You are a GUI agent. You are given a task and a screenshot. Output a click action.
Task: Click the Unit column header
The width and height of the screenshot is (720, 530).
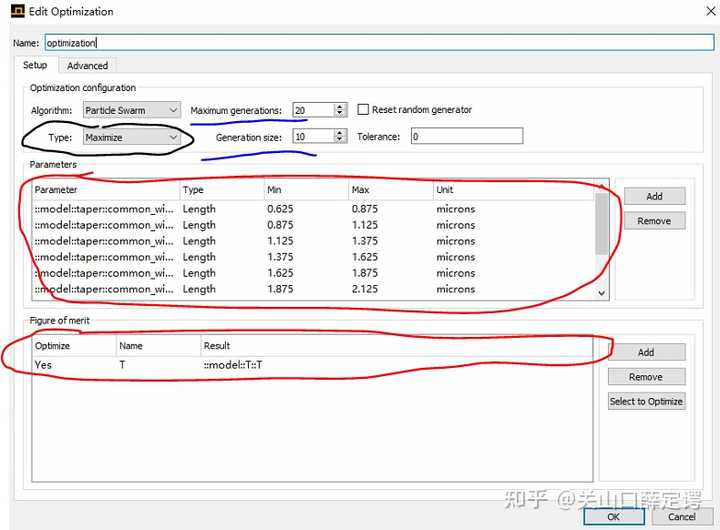coord(513,190)
